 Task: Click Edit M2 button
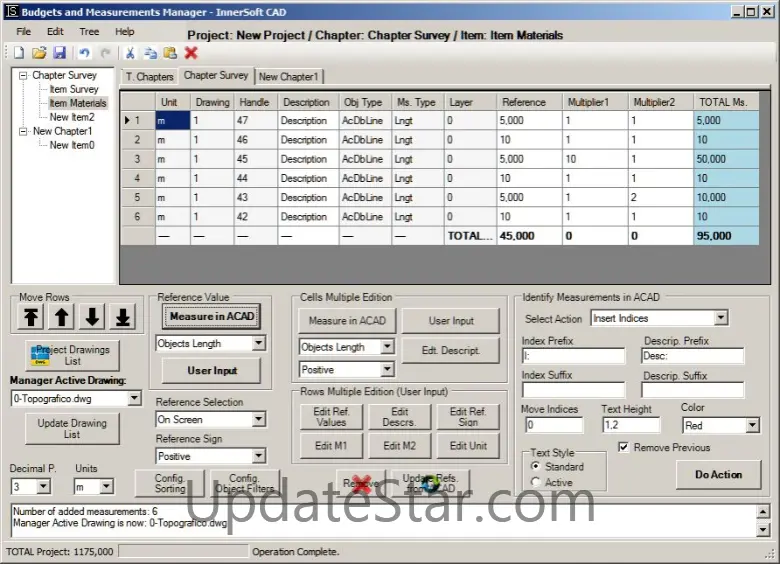point(399,446)
